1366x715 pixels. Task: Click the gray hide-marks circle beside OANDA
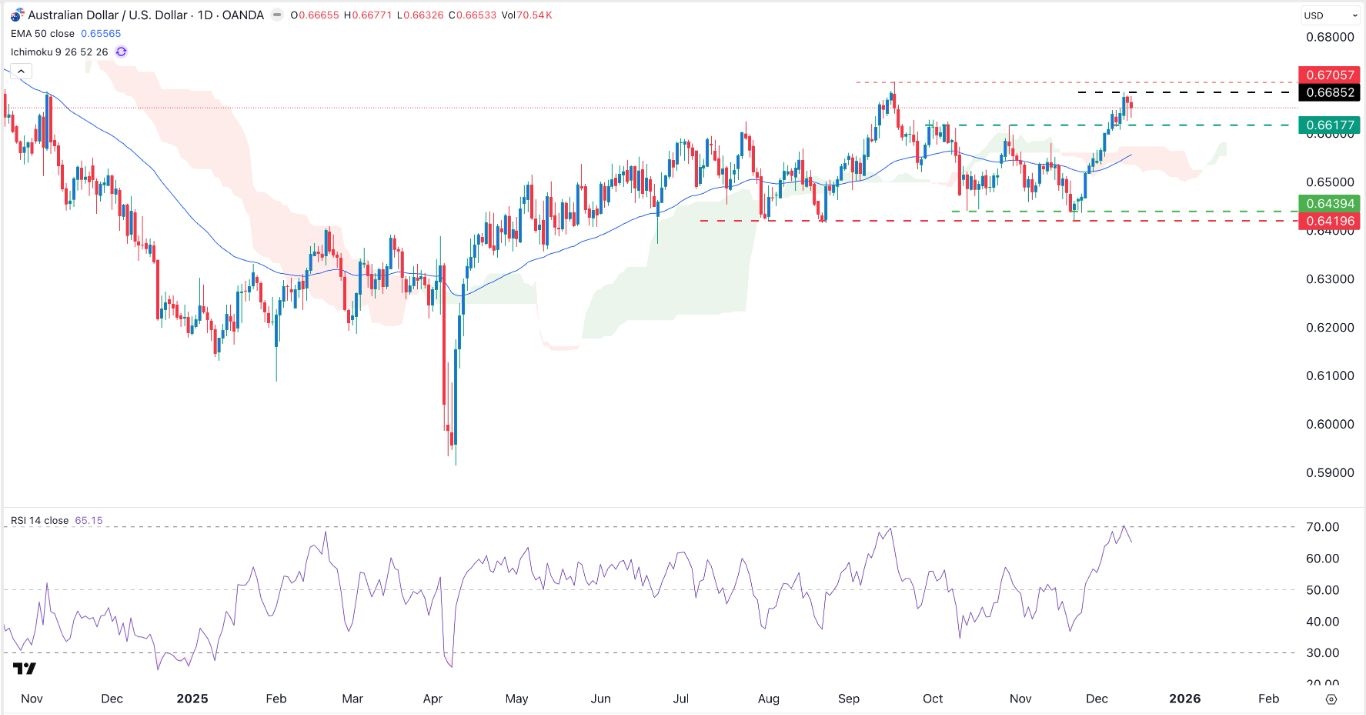pos(276,14)
